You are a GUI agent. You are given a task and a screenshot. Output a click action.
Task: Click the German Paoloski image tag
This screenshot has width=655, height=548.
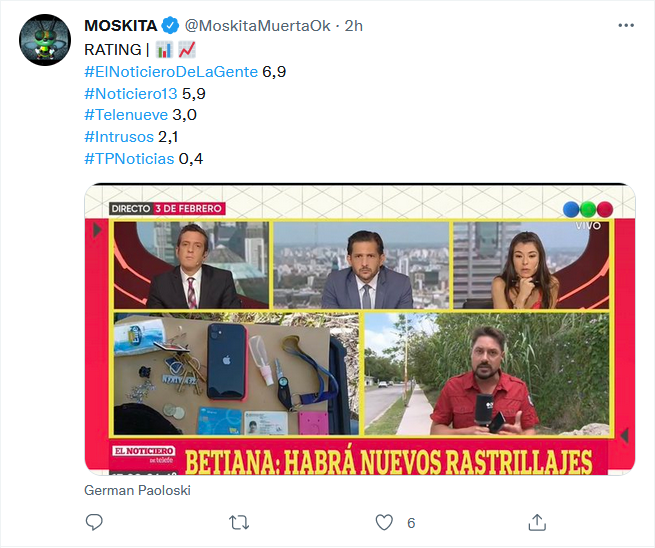137,490
